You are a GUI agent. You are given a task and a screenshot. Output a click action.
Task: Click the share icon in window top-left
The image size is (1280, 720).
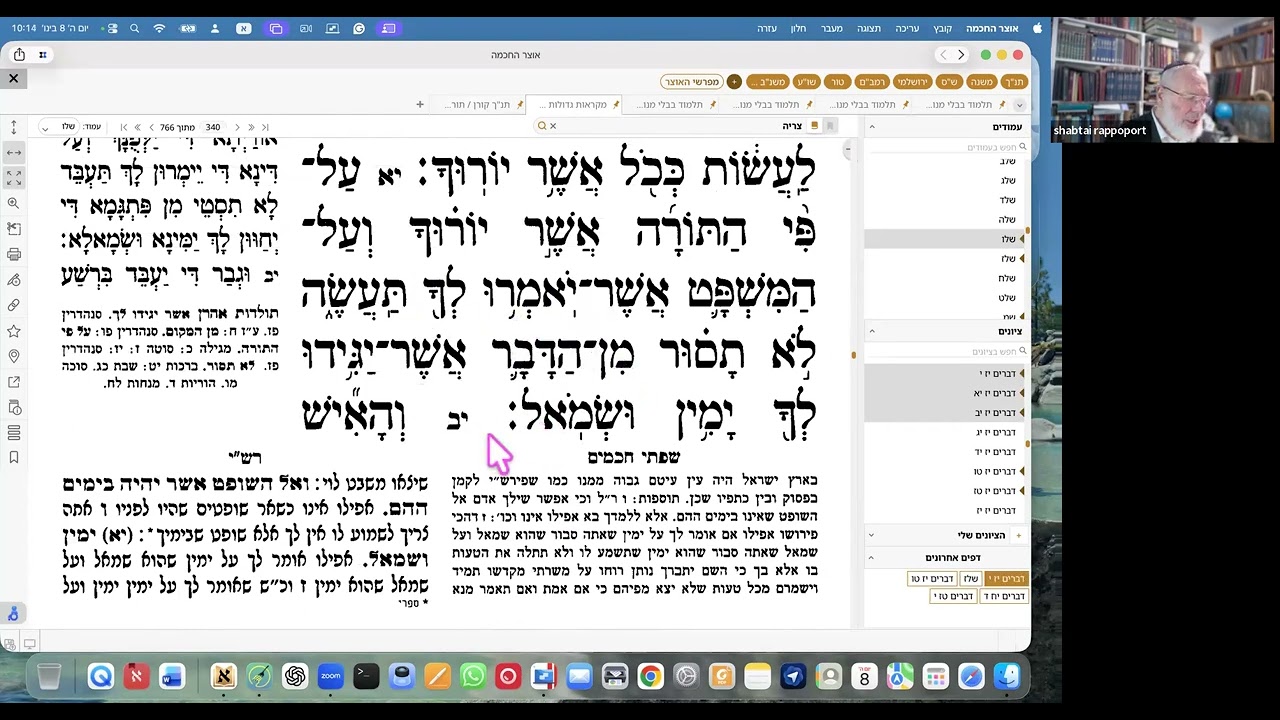(19, 55)
